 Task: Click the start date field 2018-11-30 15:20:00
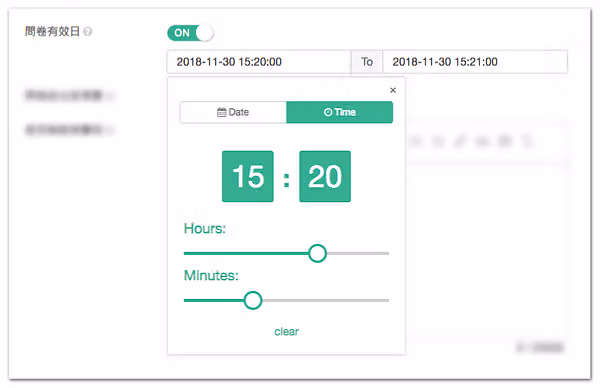click(x=259, y=62)
